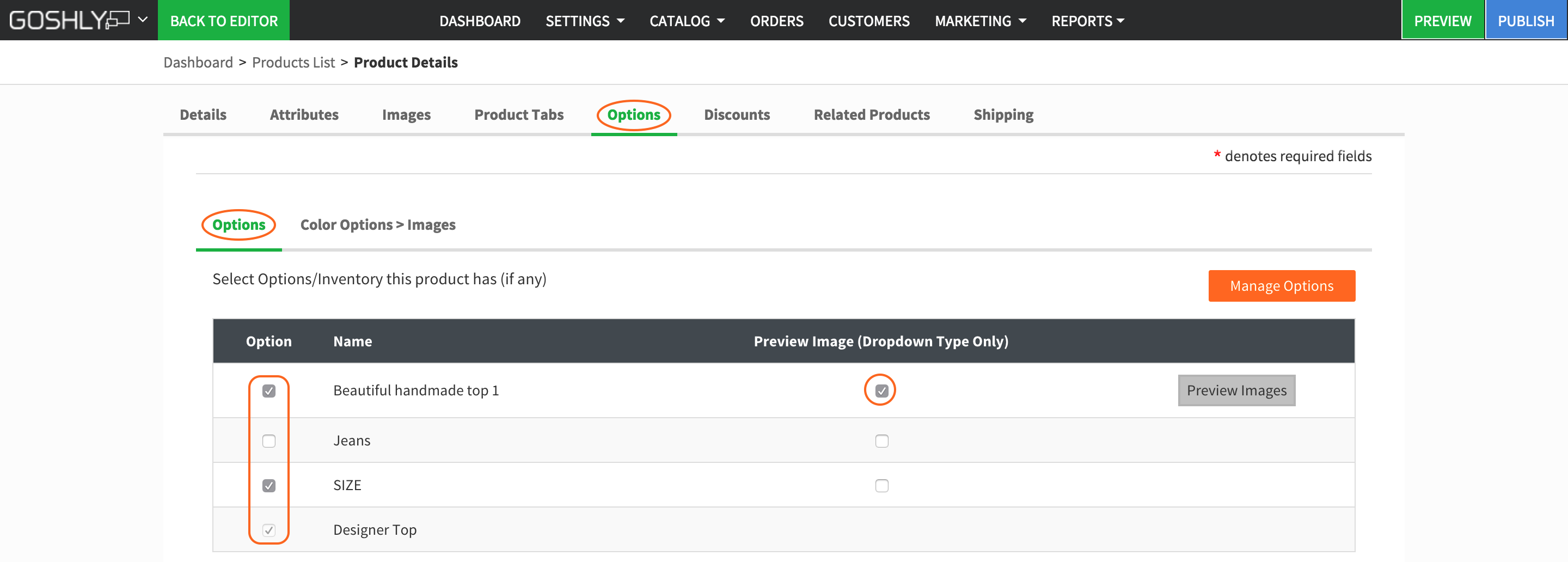Screen dimensions: 1568x562
Task: Click the Back to Editor button
Action: 223,21
